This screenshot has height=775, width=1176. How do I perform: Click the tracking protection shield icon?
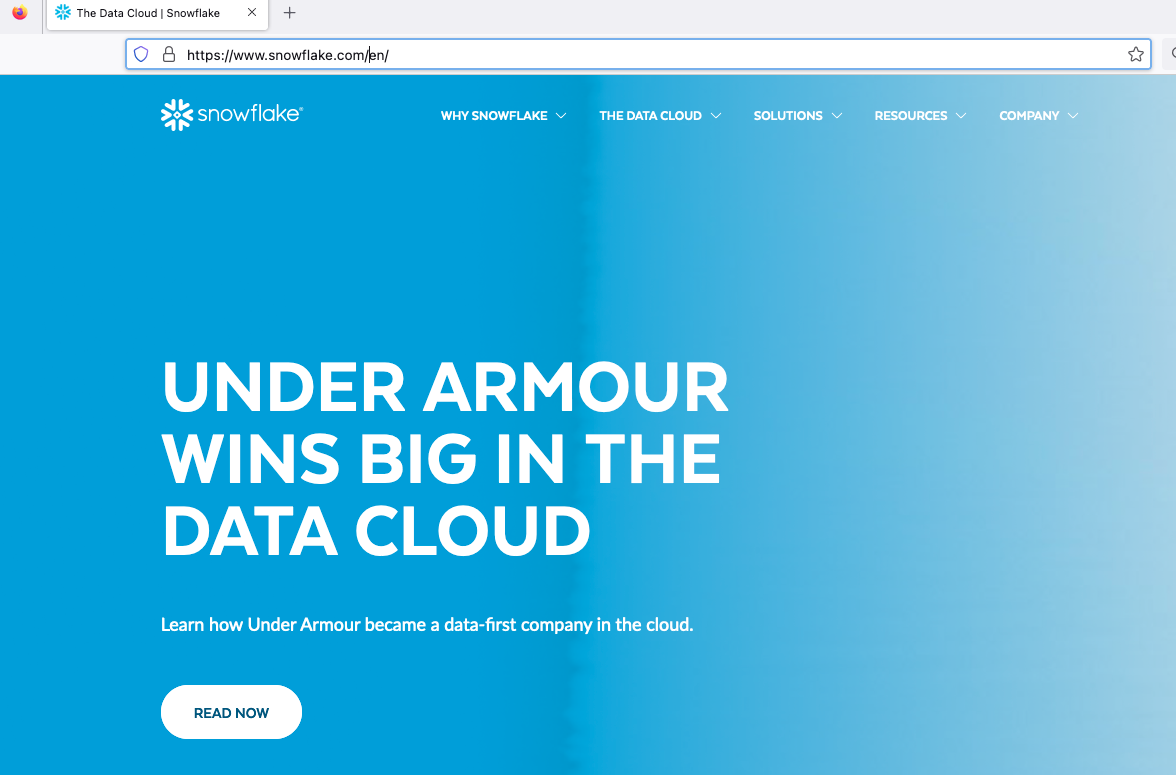[141, 54]
